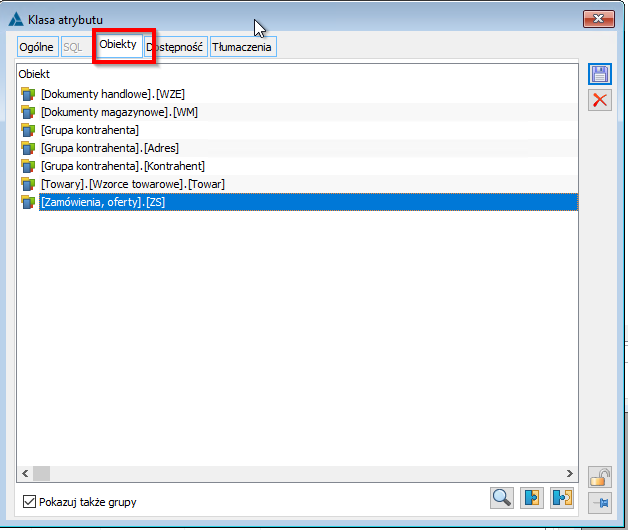Click the separated puzzle pieces detach icon
628x530 pixels.
tap(563, 498)
